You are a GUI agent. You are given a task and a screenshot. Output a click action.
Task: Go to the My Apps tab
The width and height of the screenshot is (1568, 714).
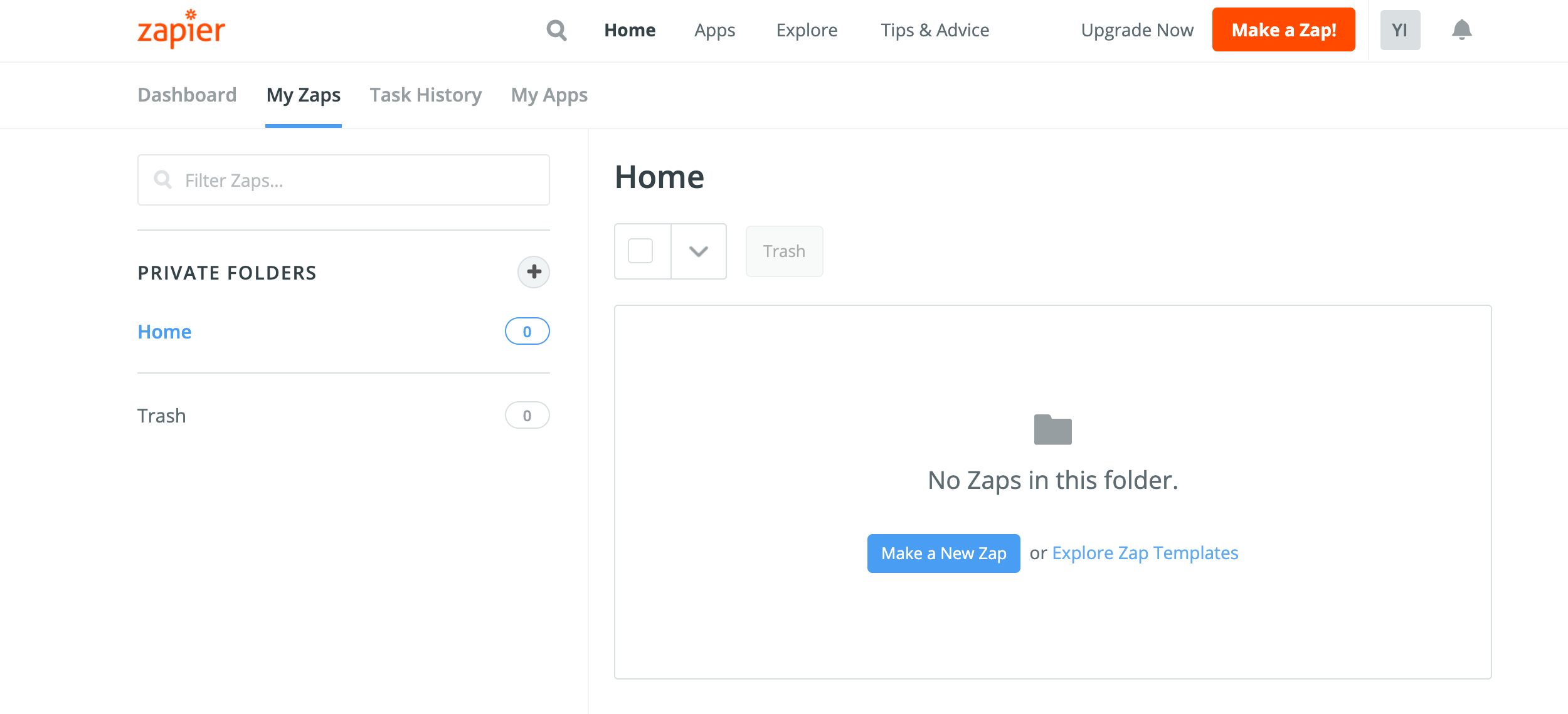(549, 95)
